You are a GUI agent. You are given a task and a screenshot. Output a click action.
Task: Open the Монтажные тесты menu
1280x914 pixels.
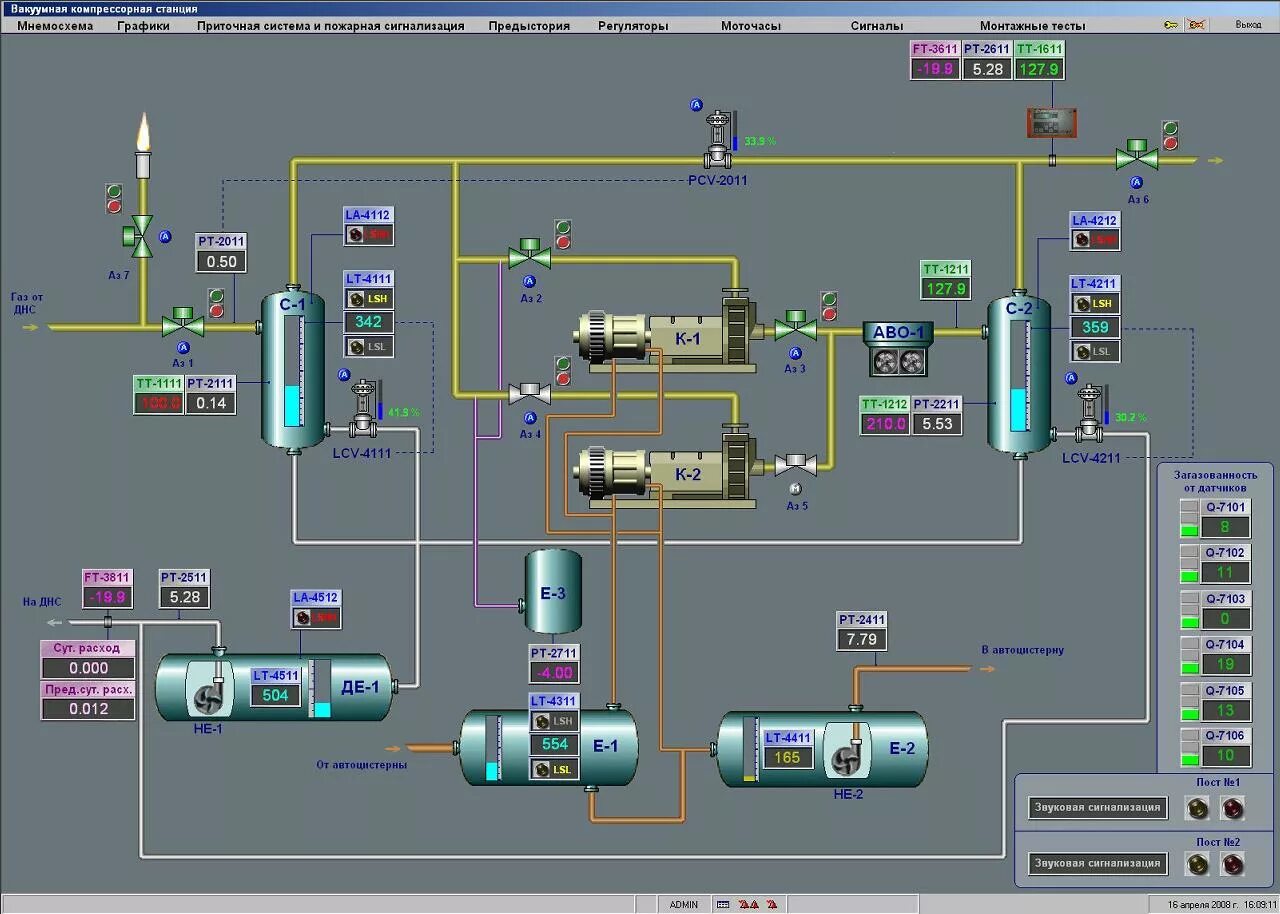click(1032, 26)
